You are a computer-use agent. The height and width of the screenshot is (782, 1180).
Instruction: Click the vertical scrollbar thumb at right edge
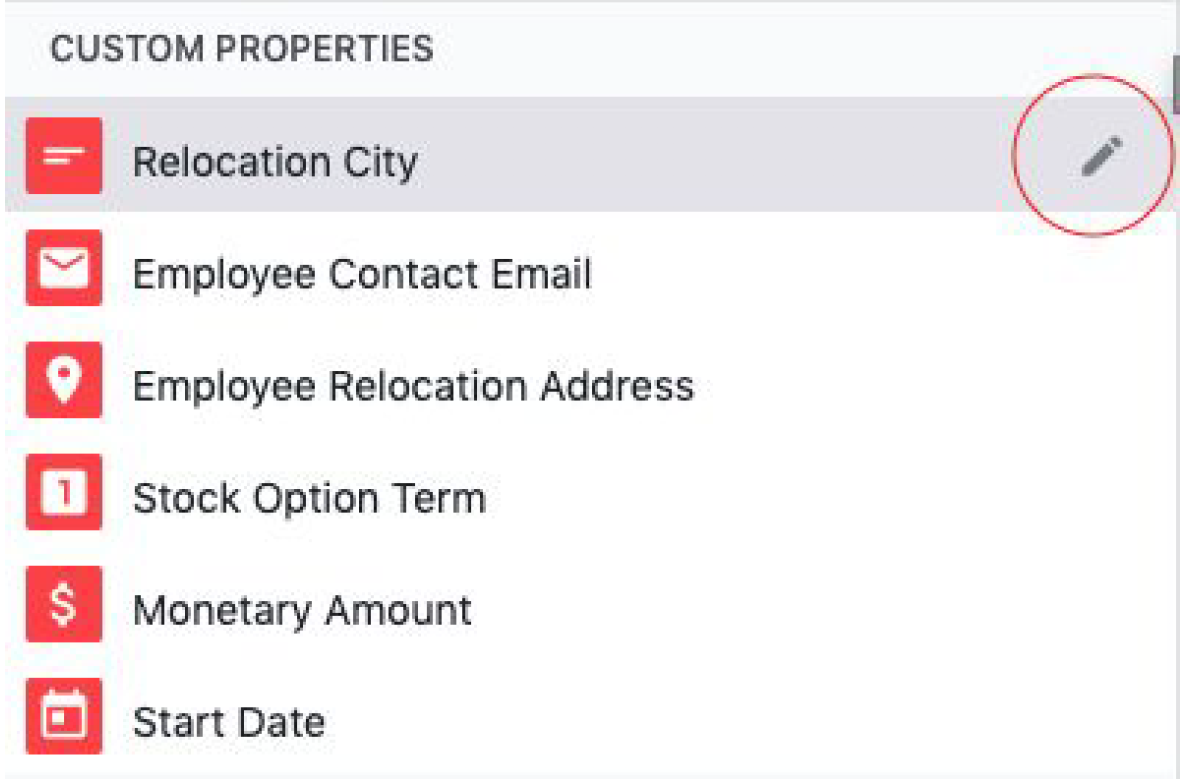coord(1175,84)
